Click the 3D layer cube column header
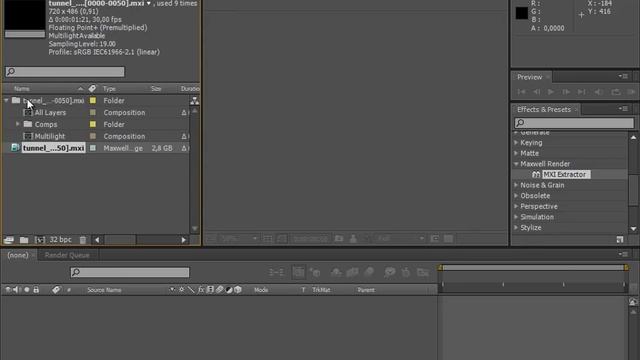640x360 pixels. (x=238, y=289)
